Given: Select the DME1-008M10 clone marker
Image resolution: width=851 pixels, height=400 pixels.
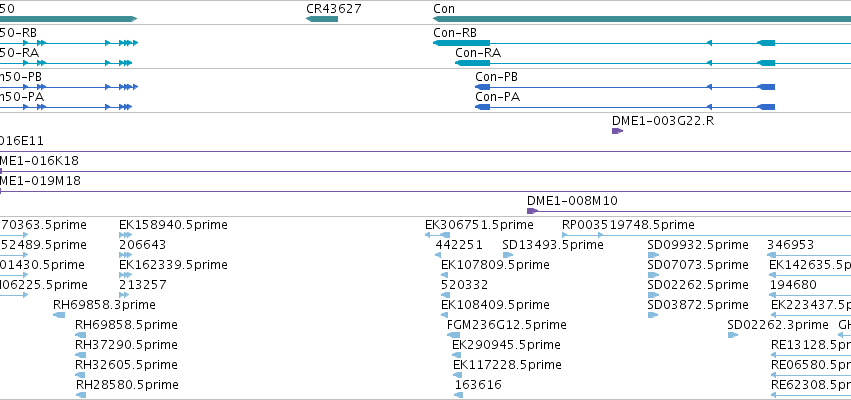Looking at the screenshot, I should (x=689, y=211).
